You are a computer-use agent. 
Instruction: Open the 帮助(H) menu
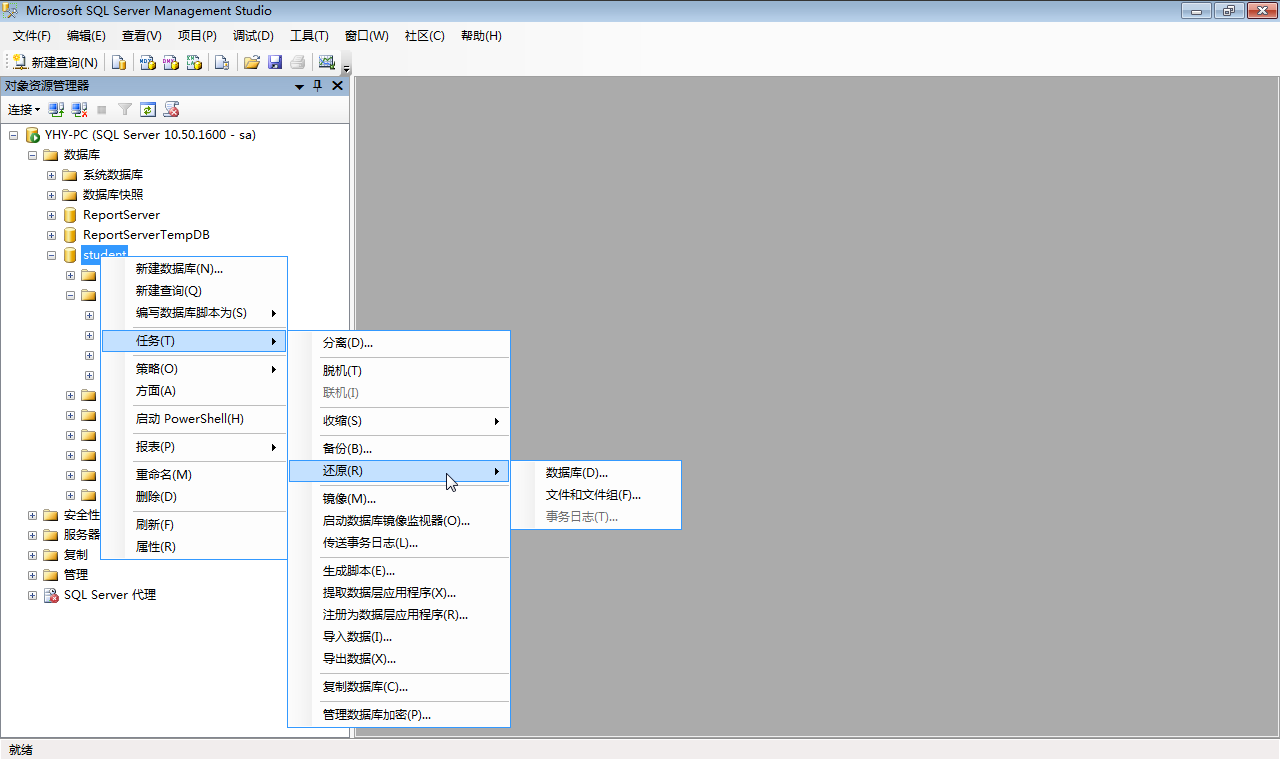pyautogui.click(x=481, y=35)
